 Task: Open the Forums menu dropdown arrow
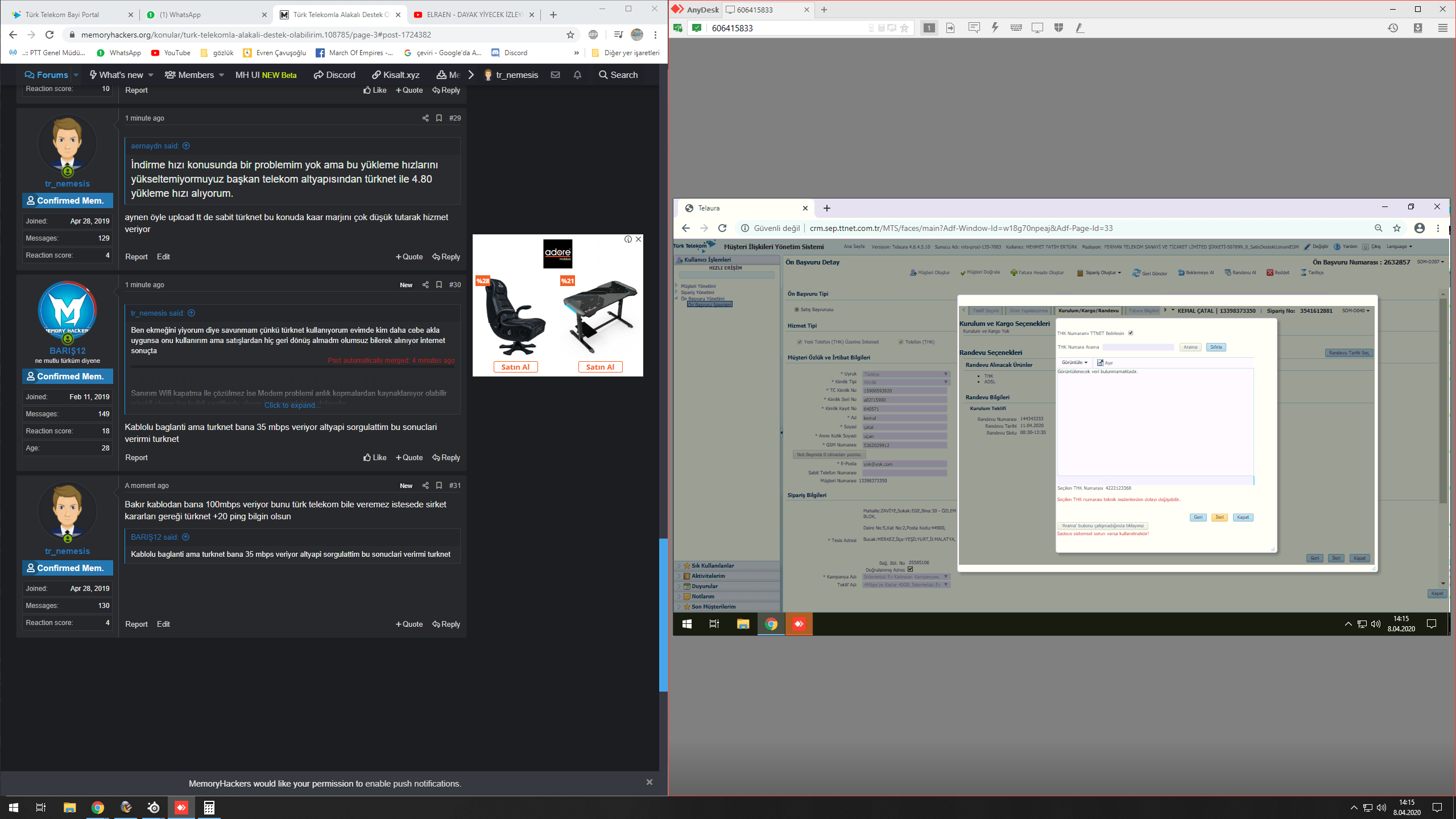click(76, 75)
